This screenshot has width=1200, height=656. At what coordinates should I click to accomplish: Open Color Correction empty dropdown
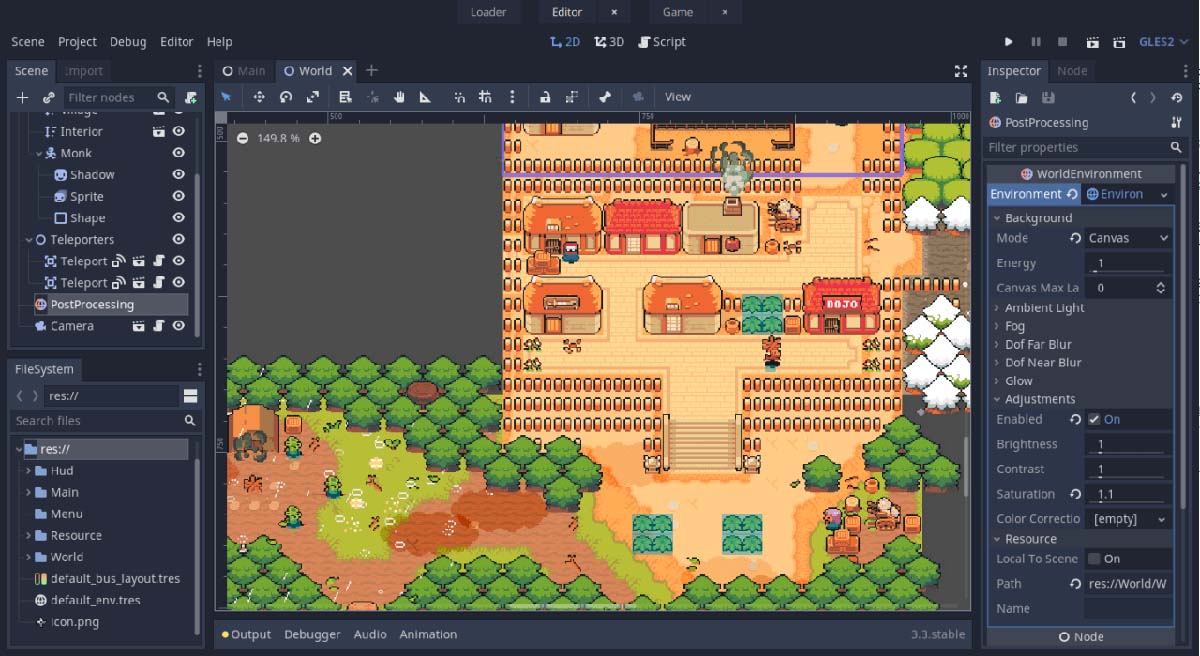click(1128, 519)
